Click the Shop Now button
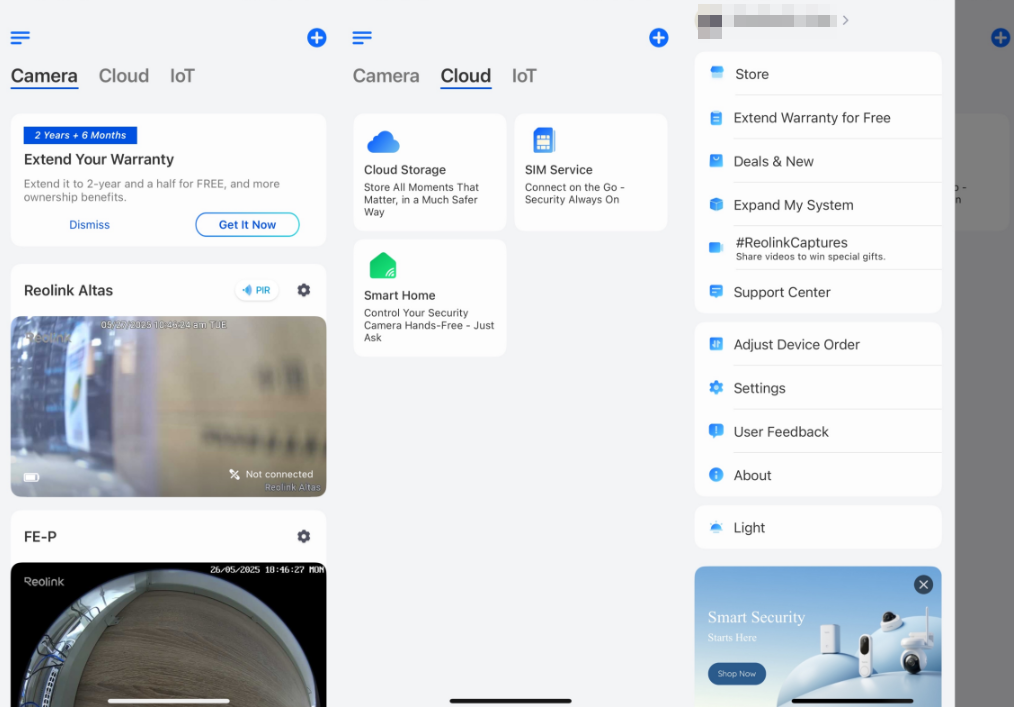This screenshot has height=707, width=1014. (x=737, y=673)
